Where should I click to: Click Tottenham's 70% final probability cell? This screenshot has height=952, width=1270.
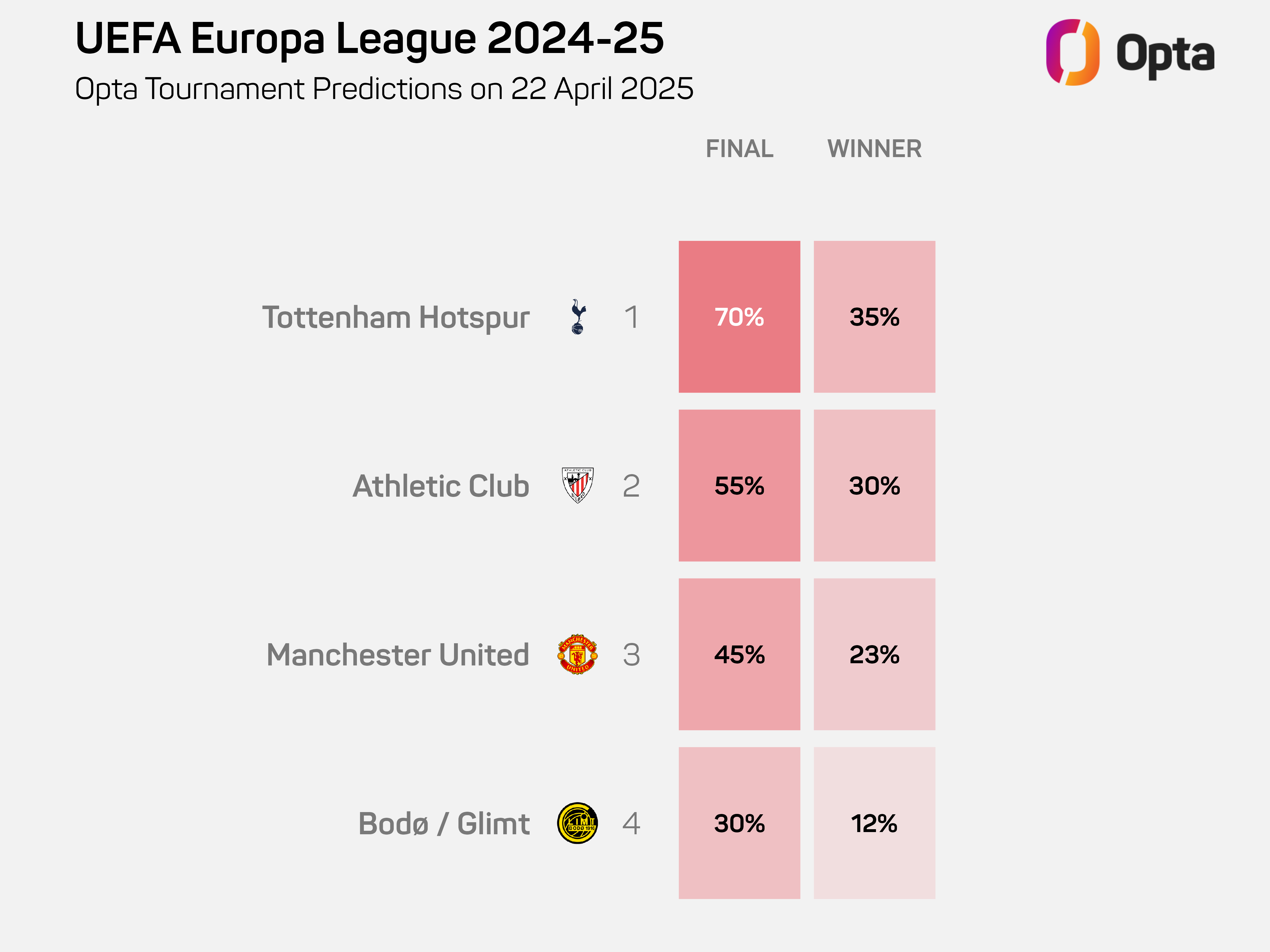(739, 317)
